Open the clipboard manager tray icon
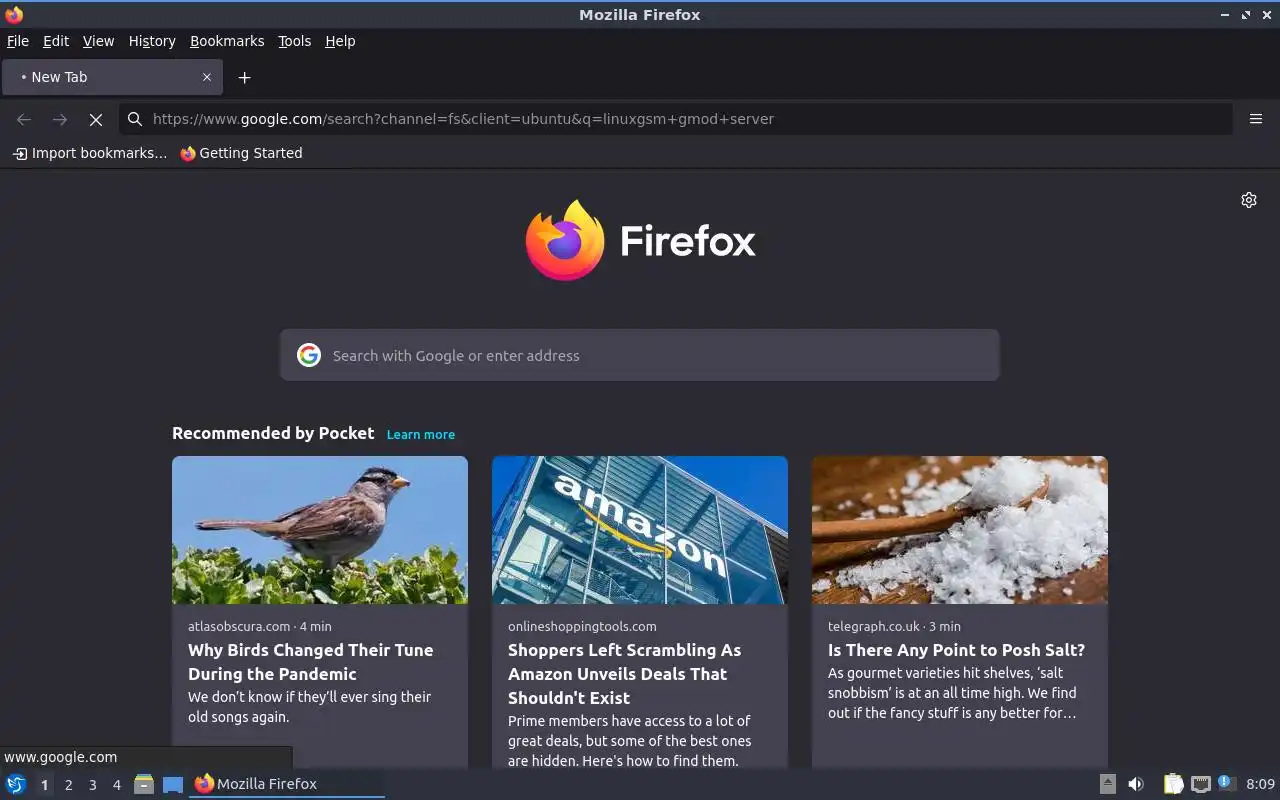The image size is (1280, 800). (1173, 784)
